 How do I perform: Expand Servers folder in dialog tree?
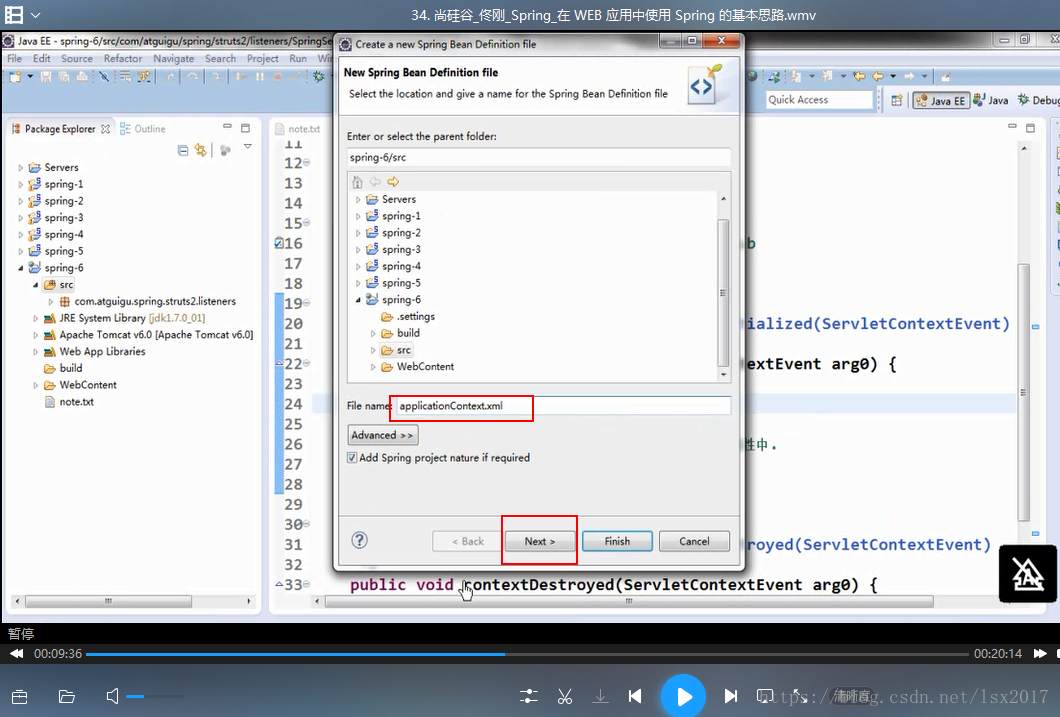(358, 199)
